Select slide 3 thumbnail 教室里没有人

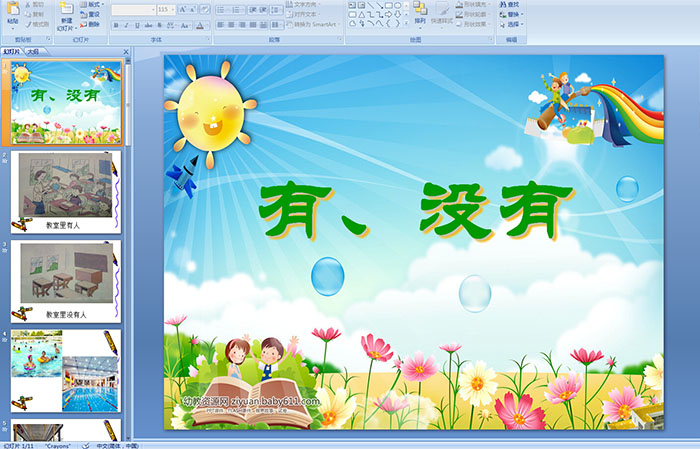tap(66, 282)
